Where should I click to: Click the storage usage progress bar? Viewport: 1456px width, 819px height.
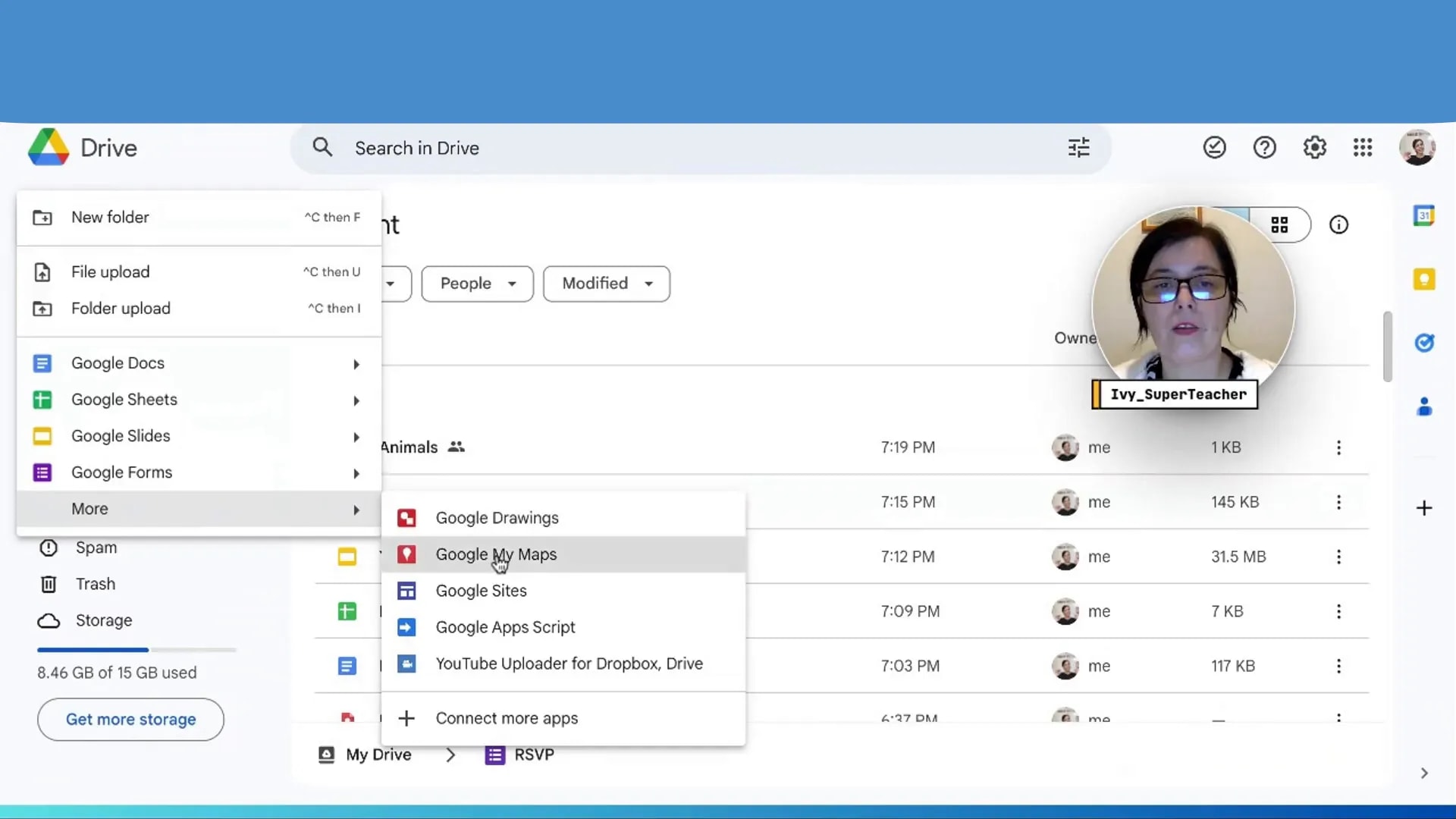[136, 650]
